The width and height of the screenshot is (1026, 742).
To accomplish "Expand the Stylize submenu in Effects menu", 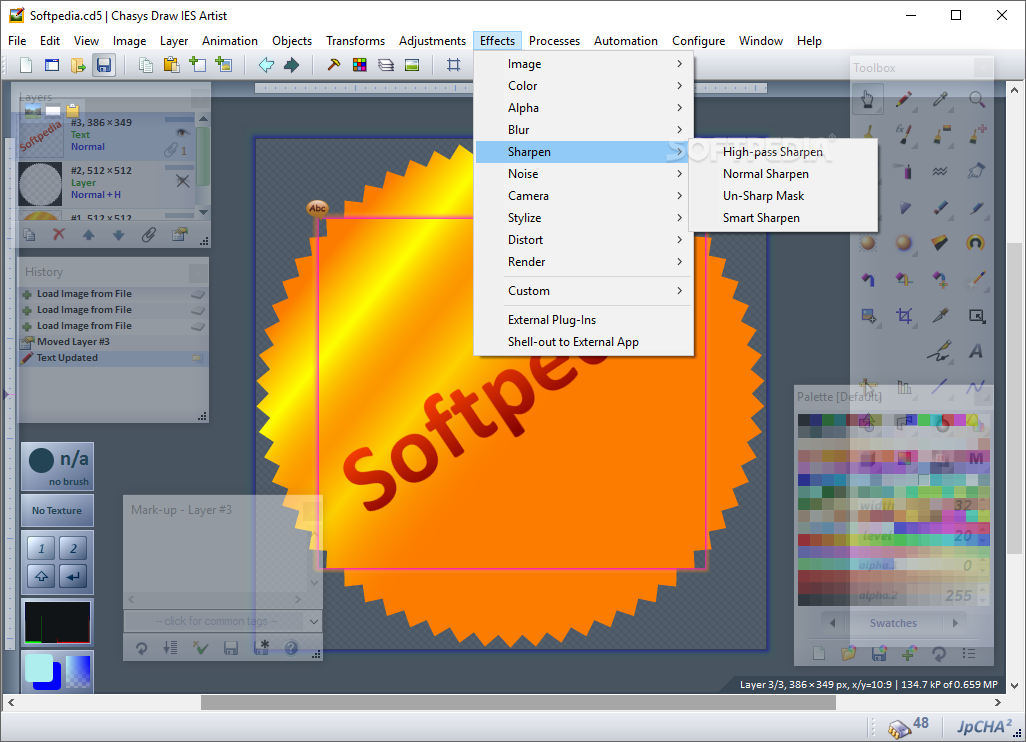I will point(584,217).
